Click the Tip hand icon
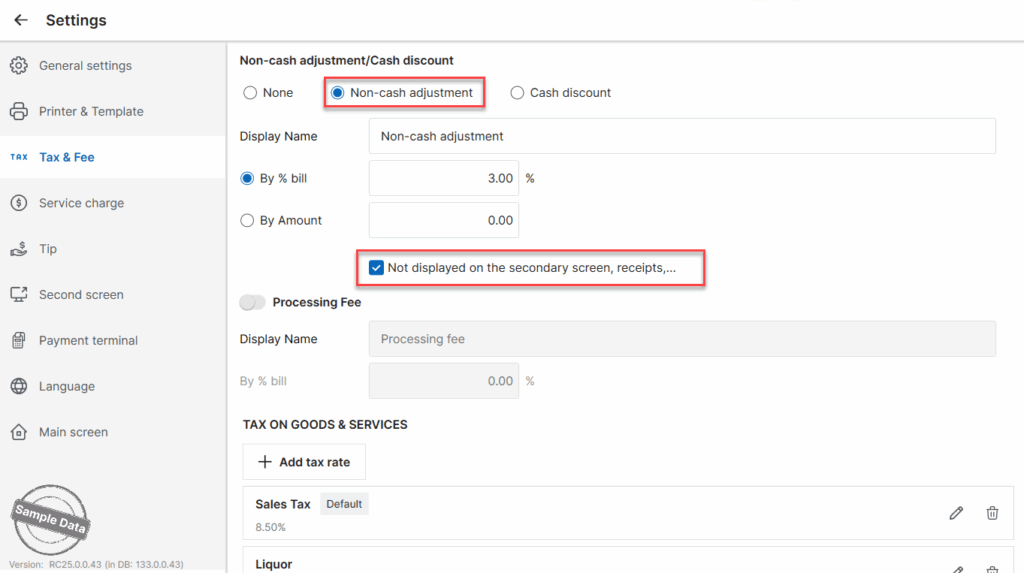 pos(18,249)
